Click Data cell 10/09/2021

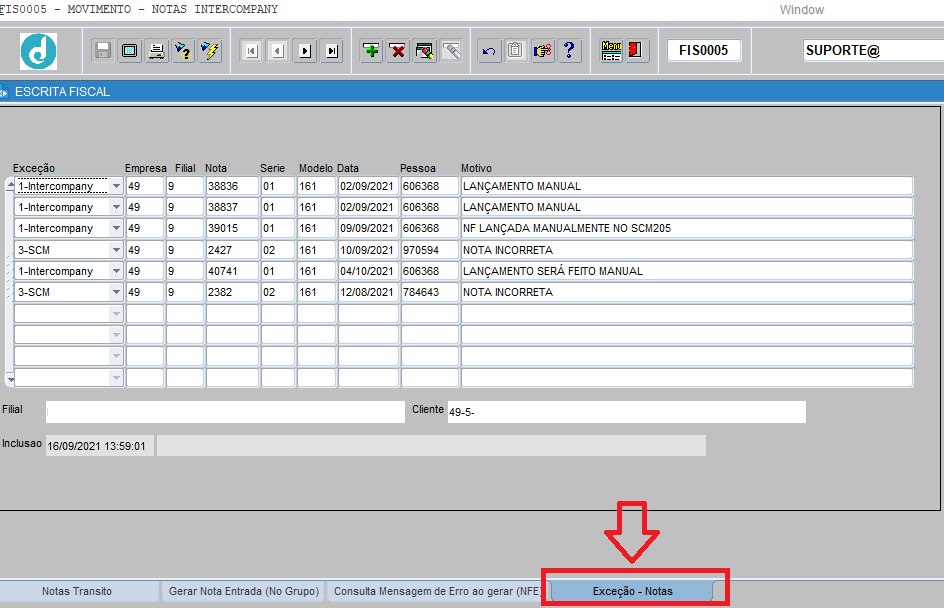click(368, 250)
